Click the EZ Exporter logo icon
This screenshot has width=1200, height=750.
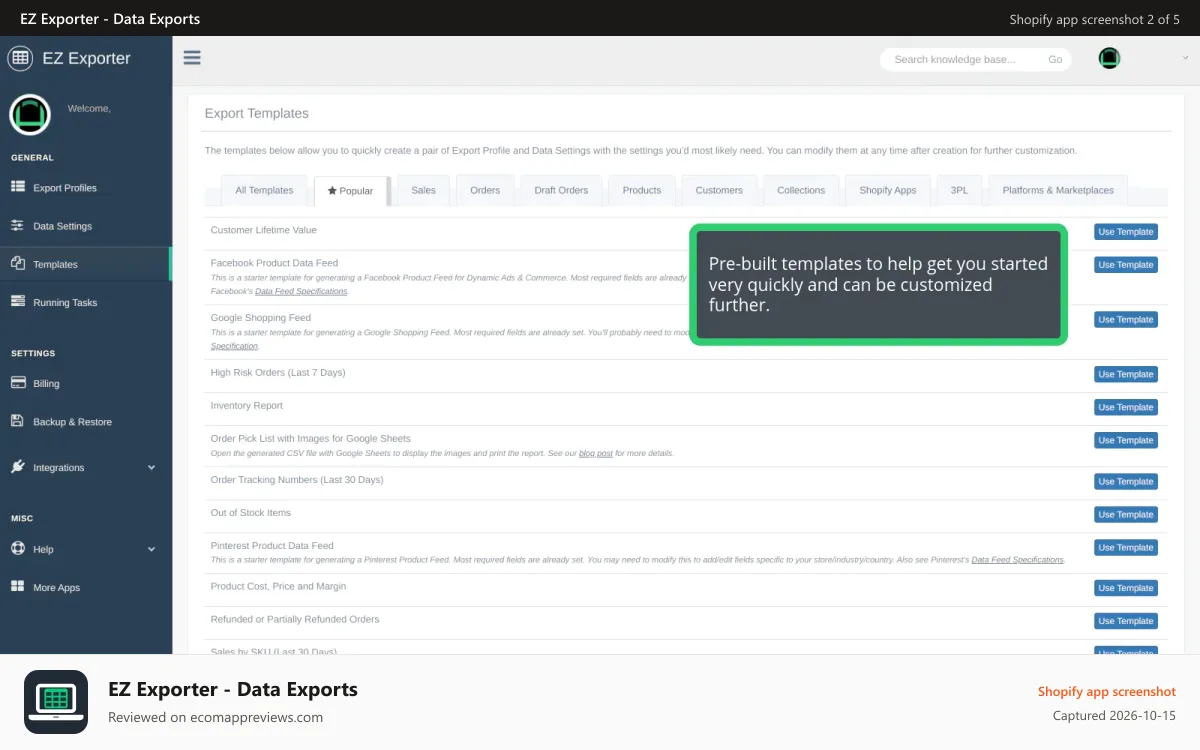click(20, 58)
